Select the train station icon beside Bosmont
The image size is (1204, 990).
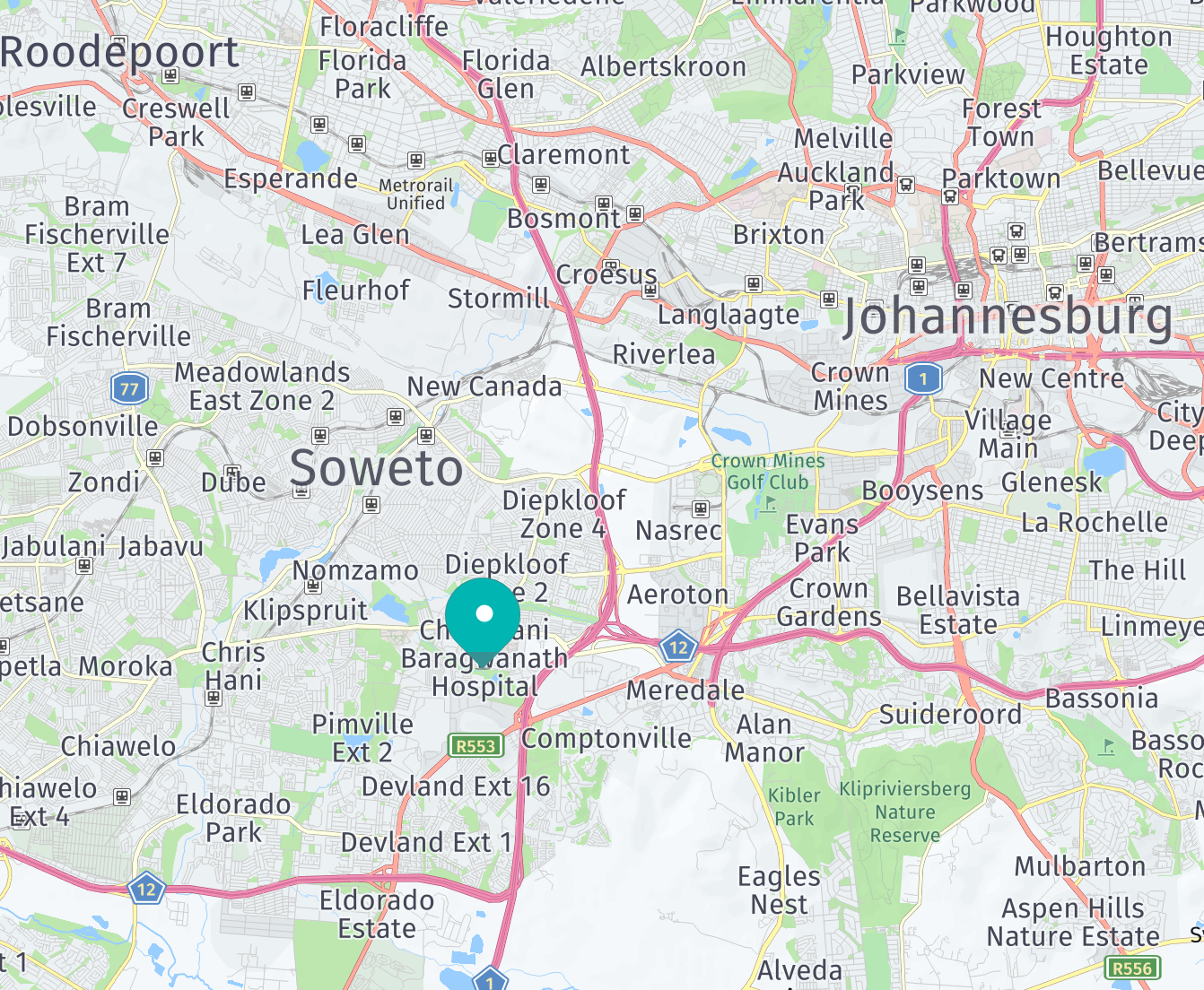point(635,213)
